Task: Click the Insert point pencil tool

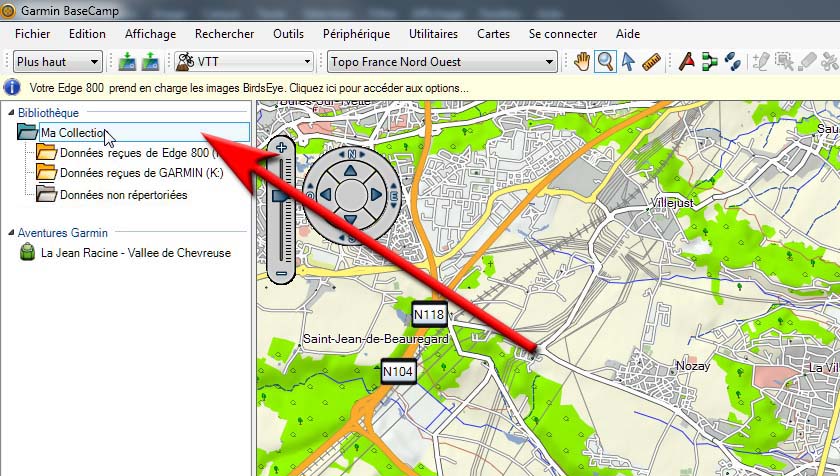Action: click(x=760, y=62)
